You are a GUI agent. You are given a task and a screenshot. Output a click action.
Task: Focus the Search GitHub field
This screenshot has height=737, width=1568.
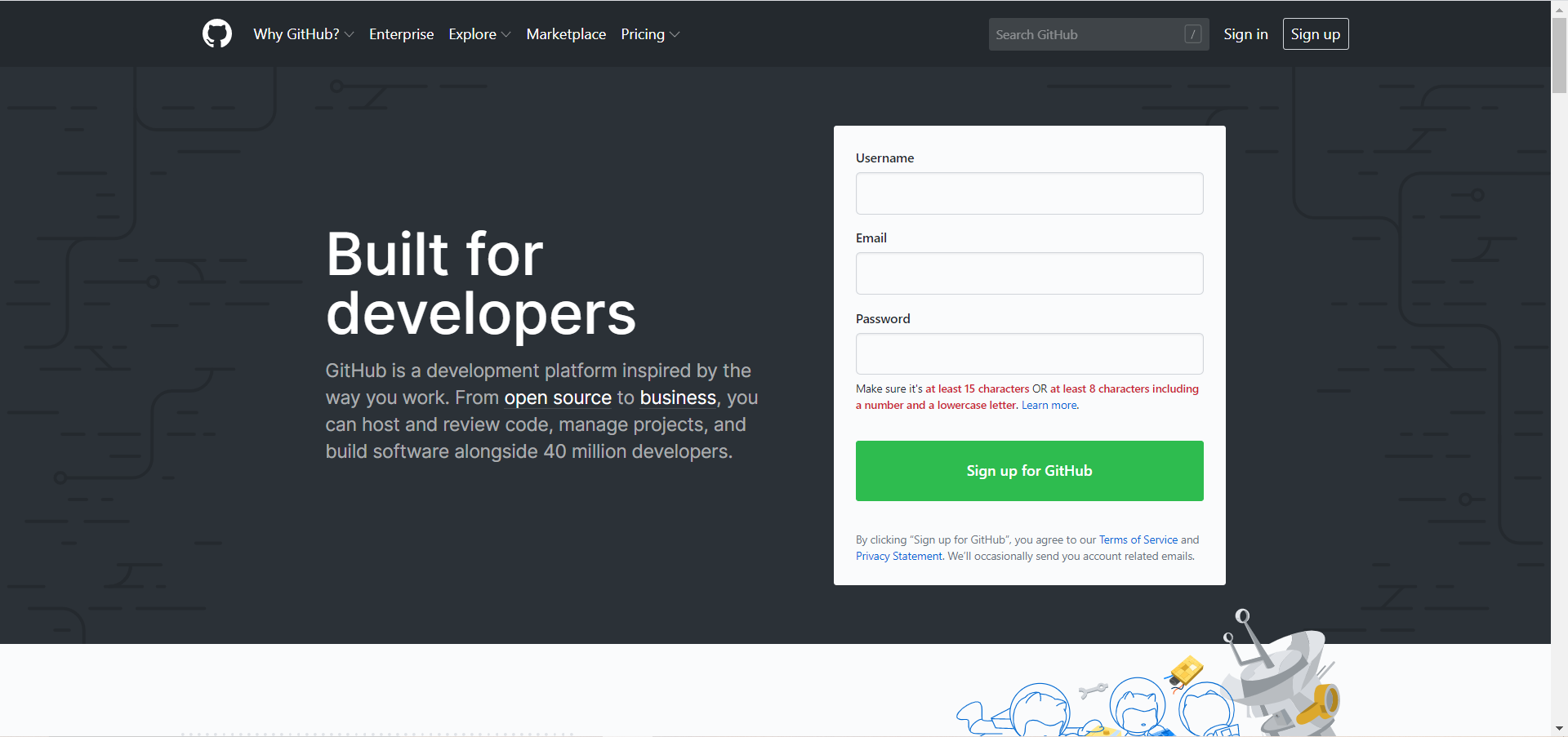click(x=1098, y=34)
